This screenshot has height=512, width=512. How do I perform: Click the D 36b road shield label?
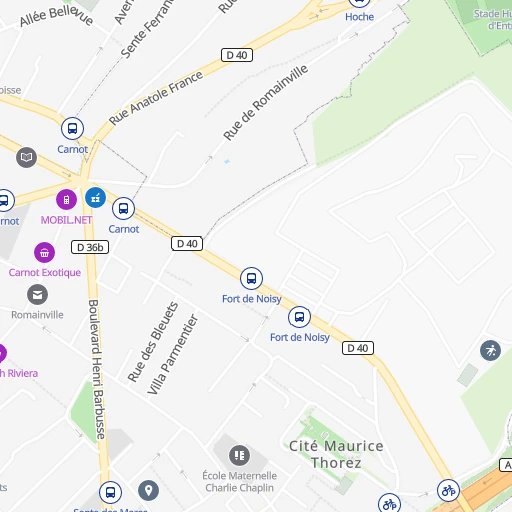[90, 247]
